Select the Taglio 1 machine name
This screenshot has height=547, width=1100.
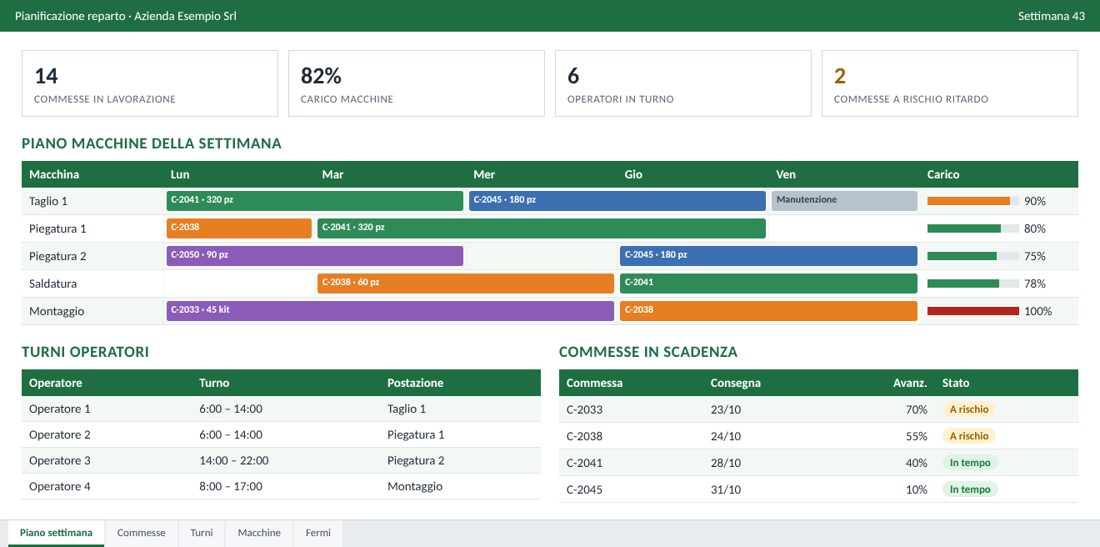pyautogui.click(x=48, y=201)
